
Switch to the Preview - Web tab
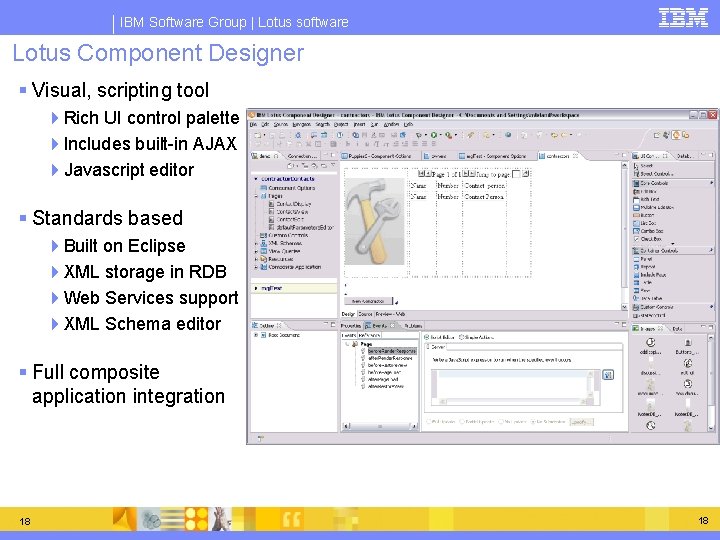pyautogui.click(x=390, y=314)
